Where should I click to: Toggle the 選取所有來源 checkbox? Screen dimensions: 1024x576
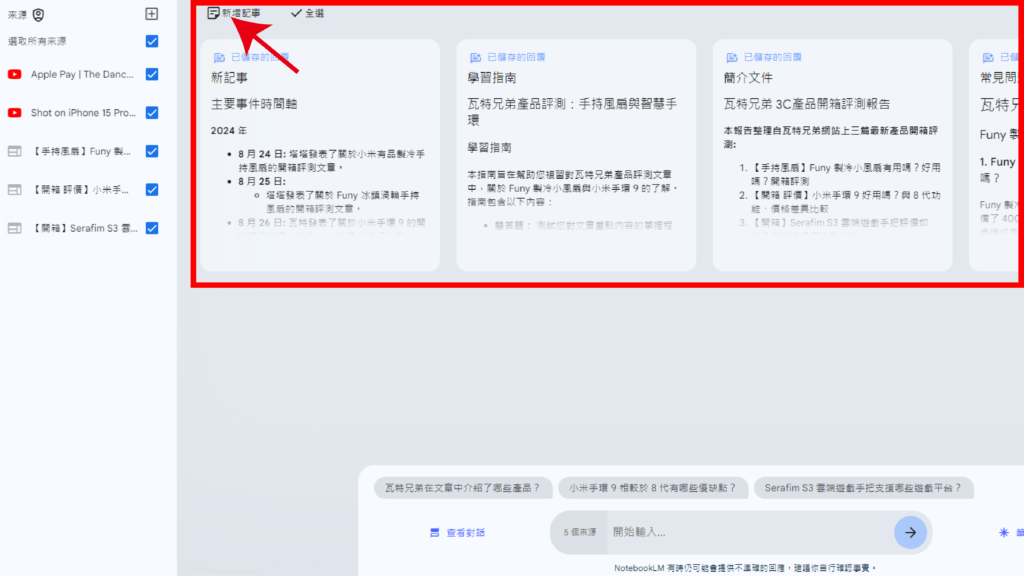point(152,41)
